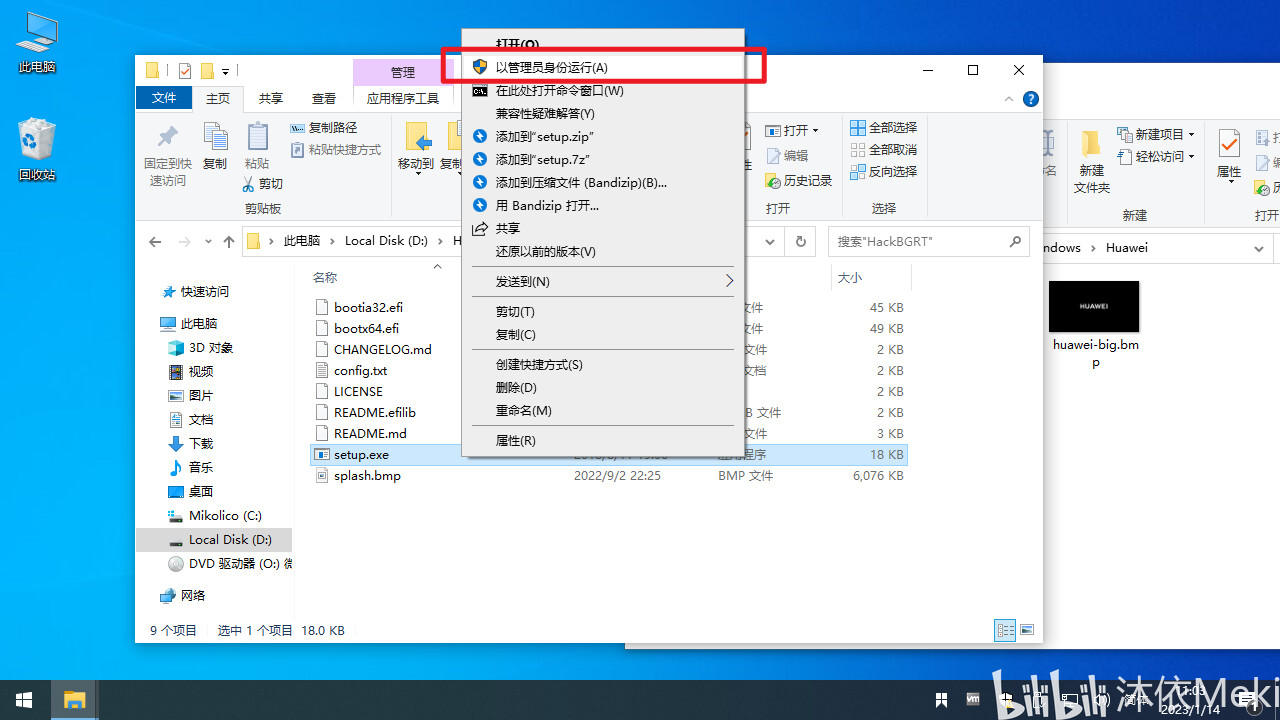Open the address bar history dropdown

771,242
